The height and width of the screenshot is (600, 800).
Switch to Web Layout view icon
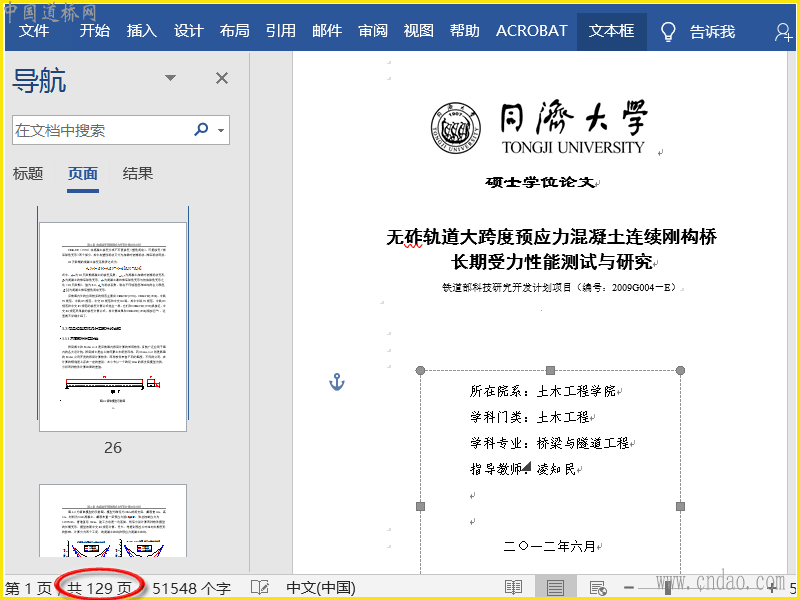pos(597,588)
